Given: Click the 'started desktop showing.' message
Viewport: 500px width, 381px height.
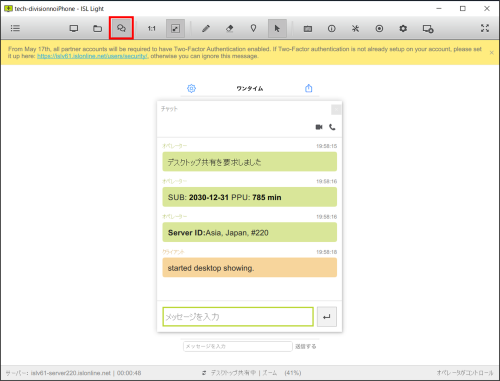Looking at the screenshot, I should click(x=250, y=268).
